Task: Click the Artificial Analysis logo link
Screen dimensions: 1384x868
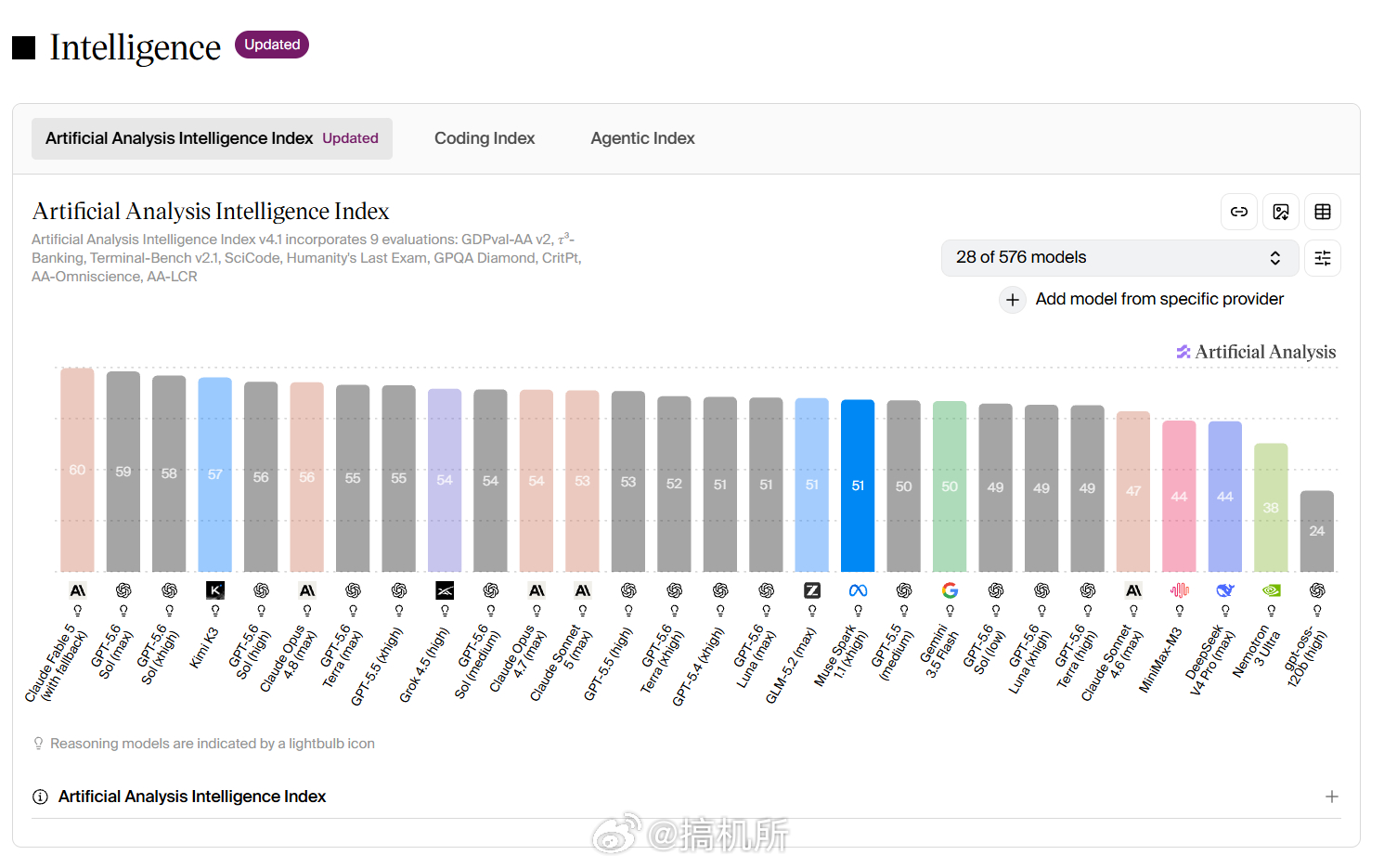Action: tap(1256, 352)
